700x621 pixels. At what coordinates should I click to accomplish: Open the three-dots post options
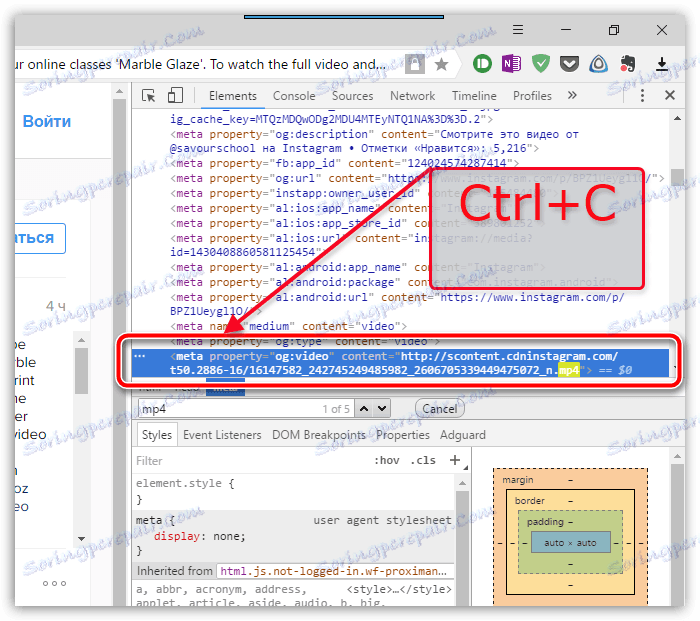[54, 583]
